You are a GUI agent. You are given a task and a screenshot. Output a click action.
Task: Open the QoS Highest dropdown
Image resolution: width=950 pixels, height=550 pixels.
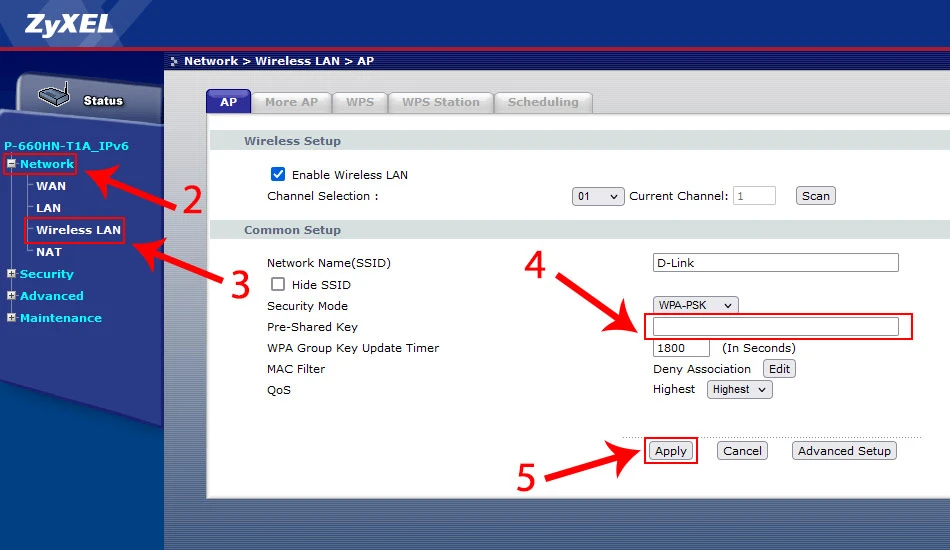(739, 389)
